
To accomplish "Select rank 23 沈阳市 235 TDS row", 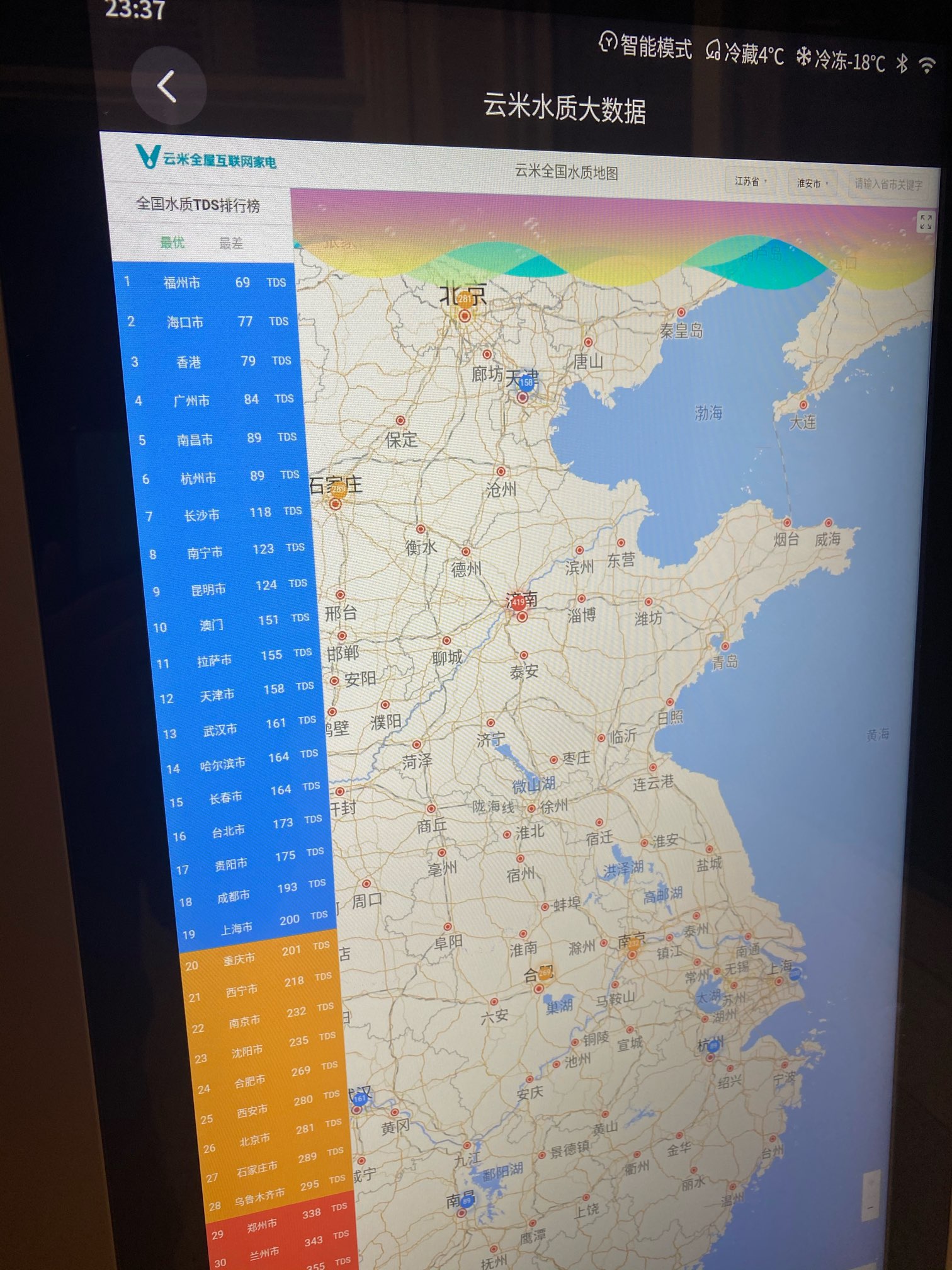I will click(267, 1047).
